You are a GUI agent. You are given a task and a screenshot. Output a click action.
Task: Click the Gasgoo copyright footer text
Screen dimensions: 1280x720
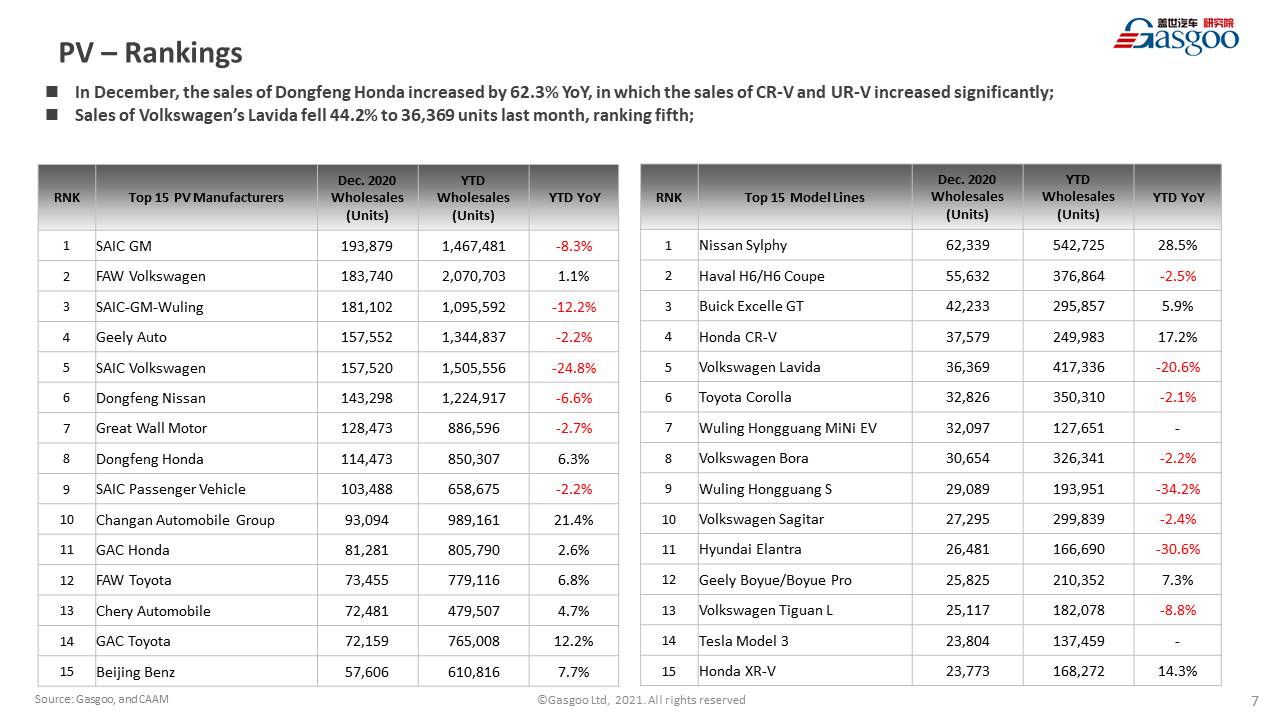click(641, 700)
